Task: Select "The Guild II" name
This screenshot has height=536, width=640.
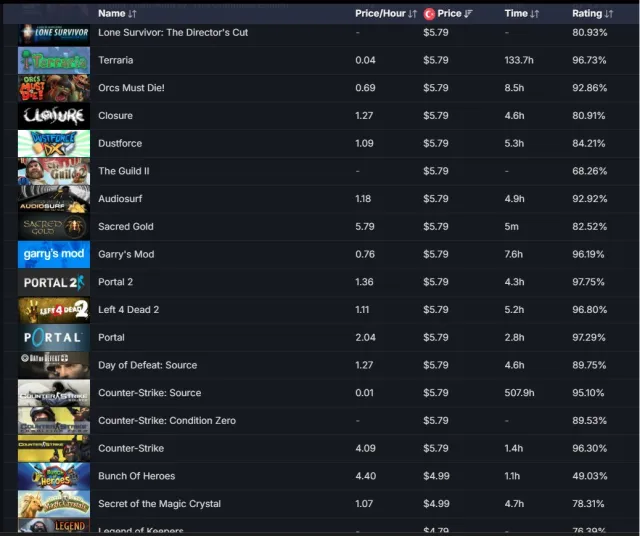Action: [124, 171]
